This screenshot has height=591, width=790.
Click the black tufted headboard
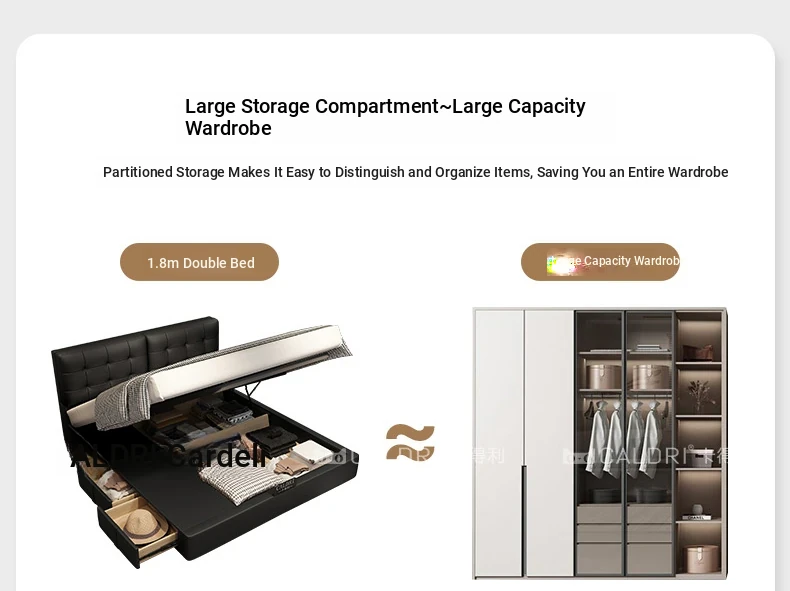coord(135,356)
